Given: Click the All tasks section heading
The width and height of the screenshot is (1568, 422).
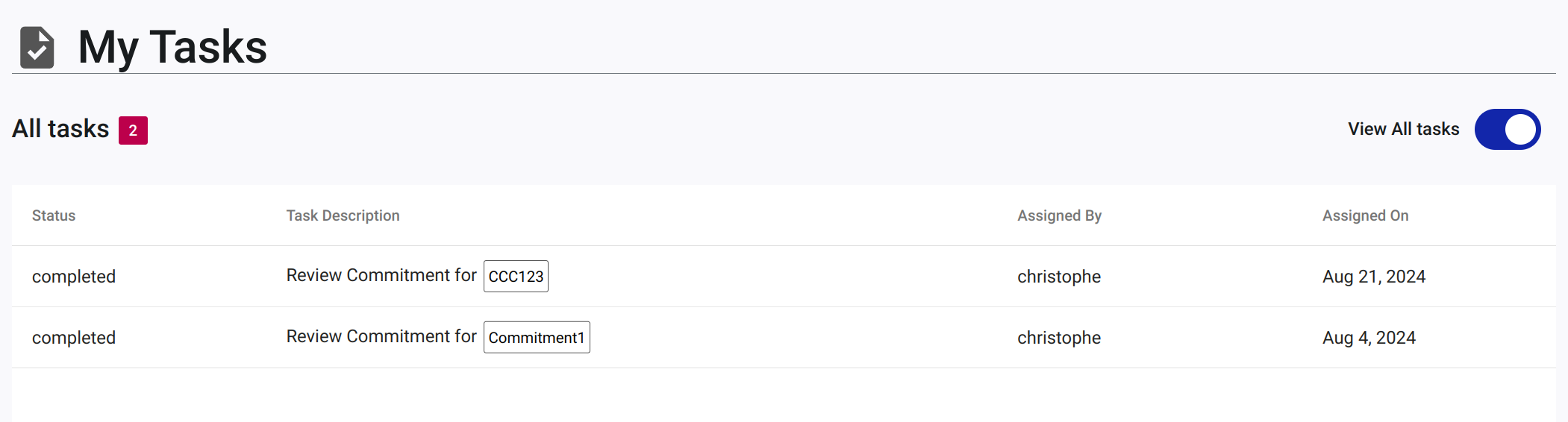Looking at the screenshot, I should click(x=60, y=129).
